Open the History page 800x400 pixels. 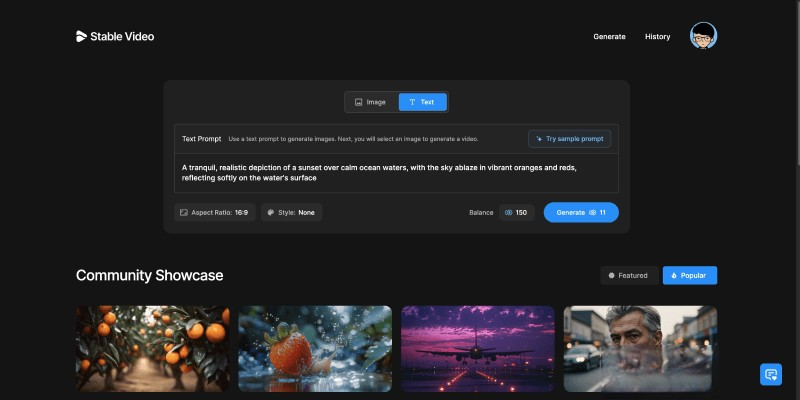point(657,37)
